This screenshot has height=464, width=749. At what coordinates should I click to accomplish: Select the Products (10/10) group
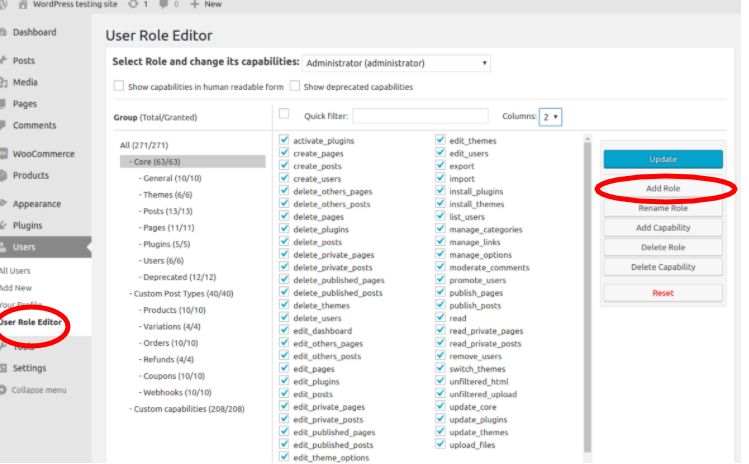[174, 310]
